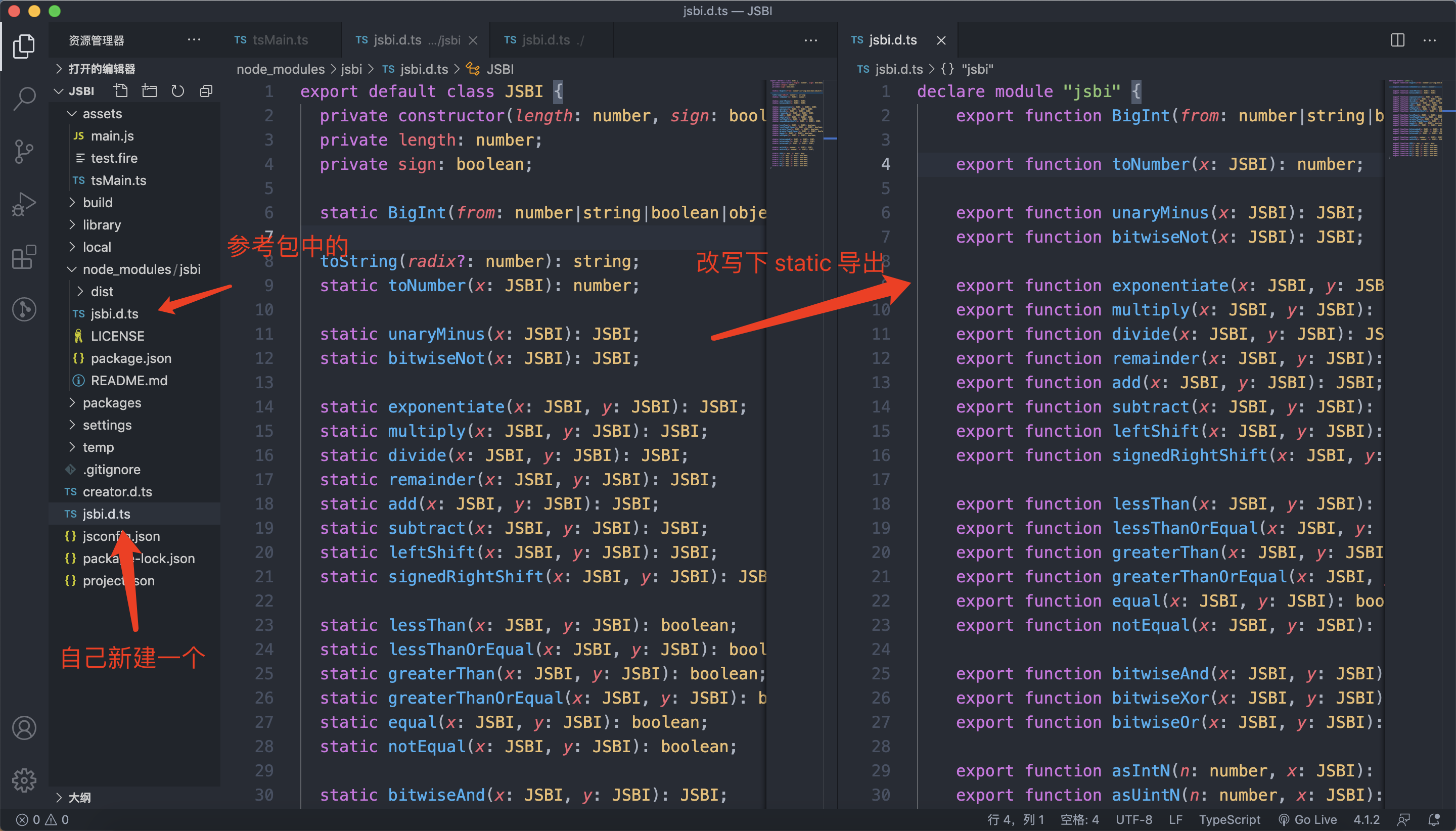Expand the build folder

(98, 203)
